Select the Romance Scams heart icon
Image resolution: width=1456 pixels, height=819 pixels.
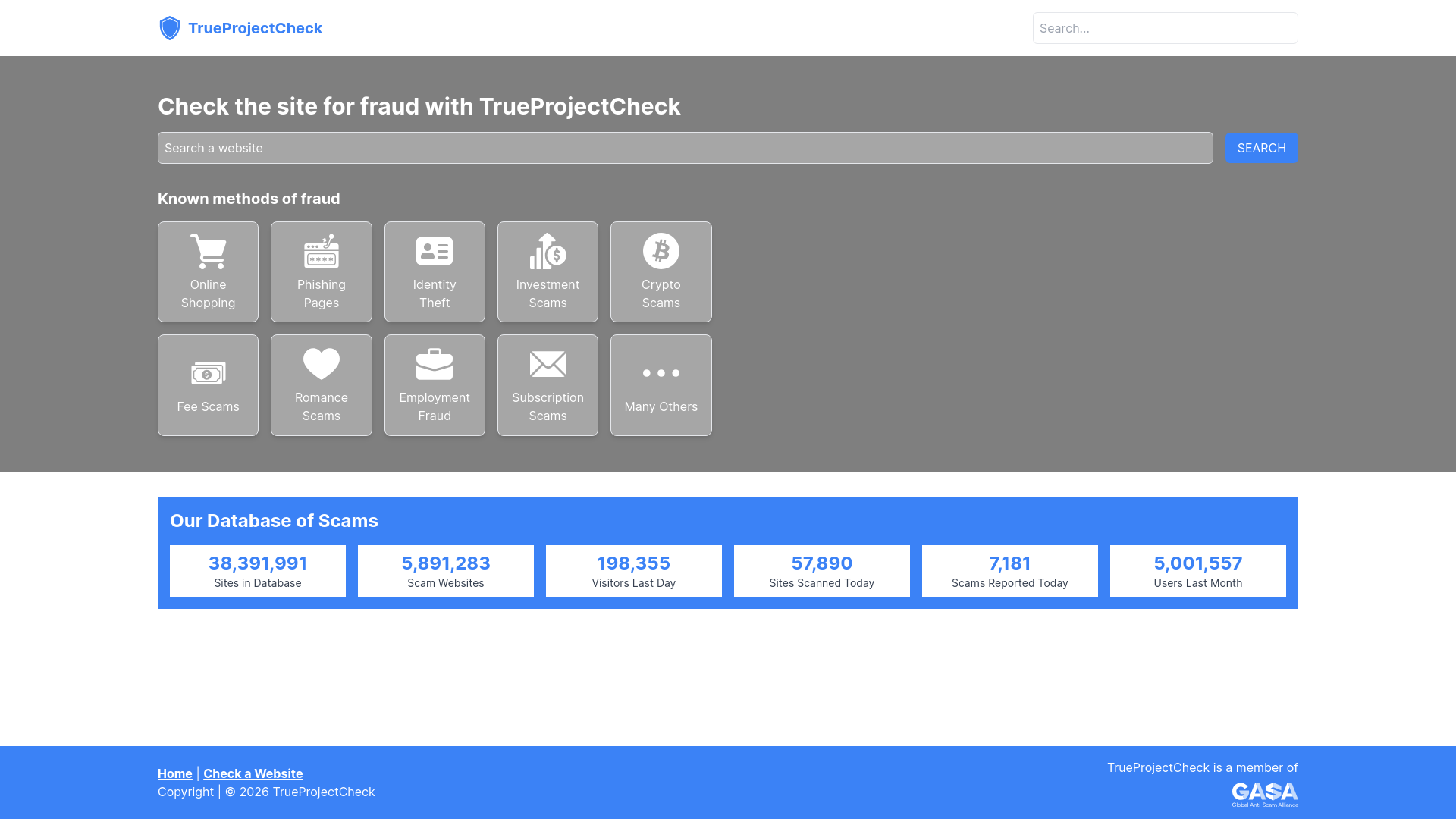pyautogui.click(x=322, y=364)
